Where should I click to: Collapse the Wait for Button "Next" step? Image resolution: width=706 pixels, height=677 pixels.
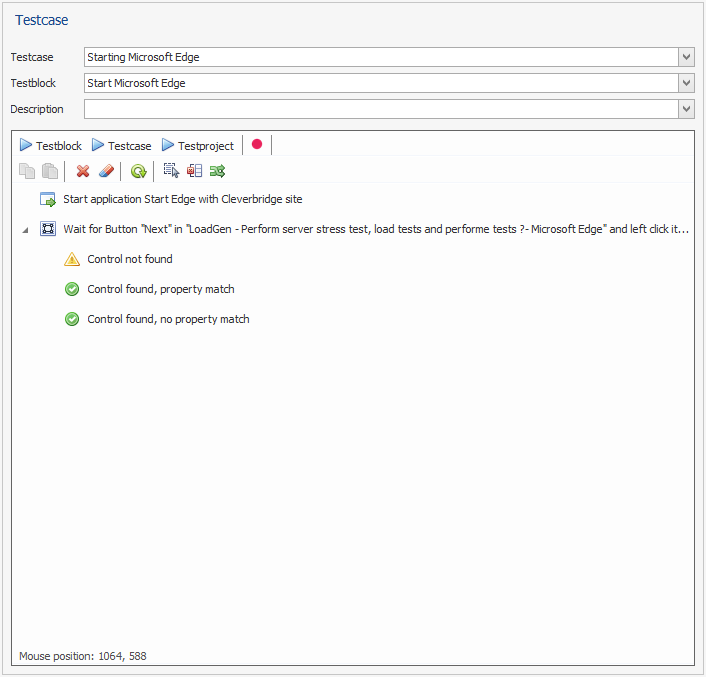pos(25,230)
